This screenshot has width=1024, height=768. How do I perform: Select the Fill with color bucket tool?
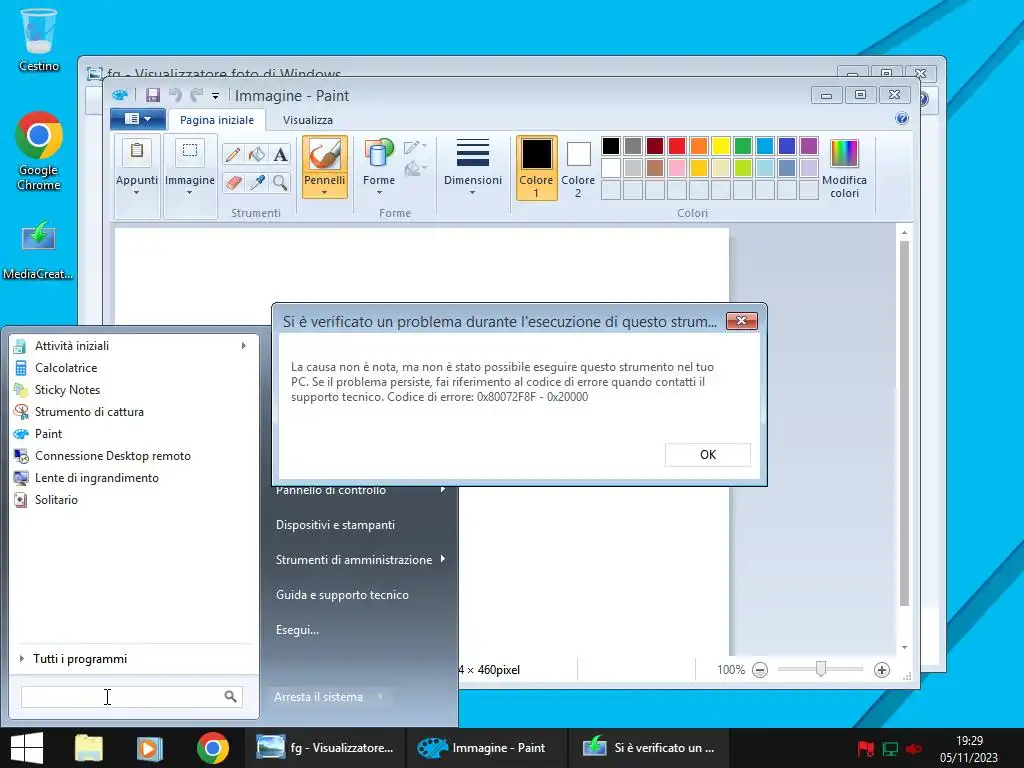(257, 155)
